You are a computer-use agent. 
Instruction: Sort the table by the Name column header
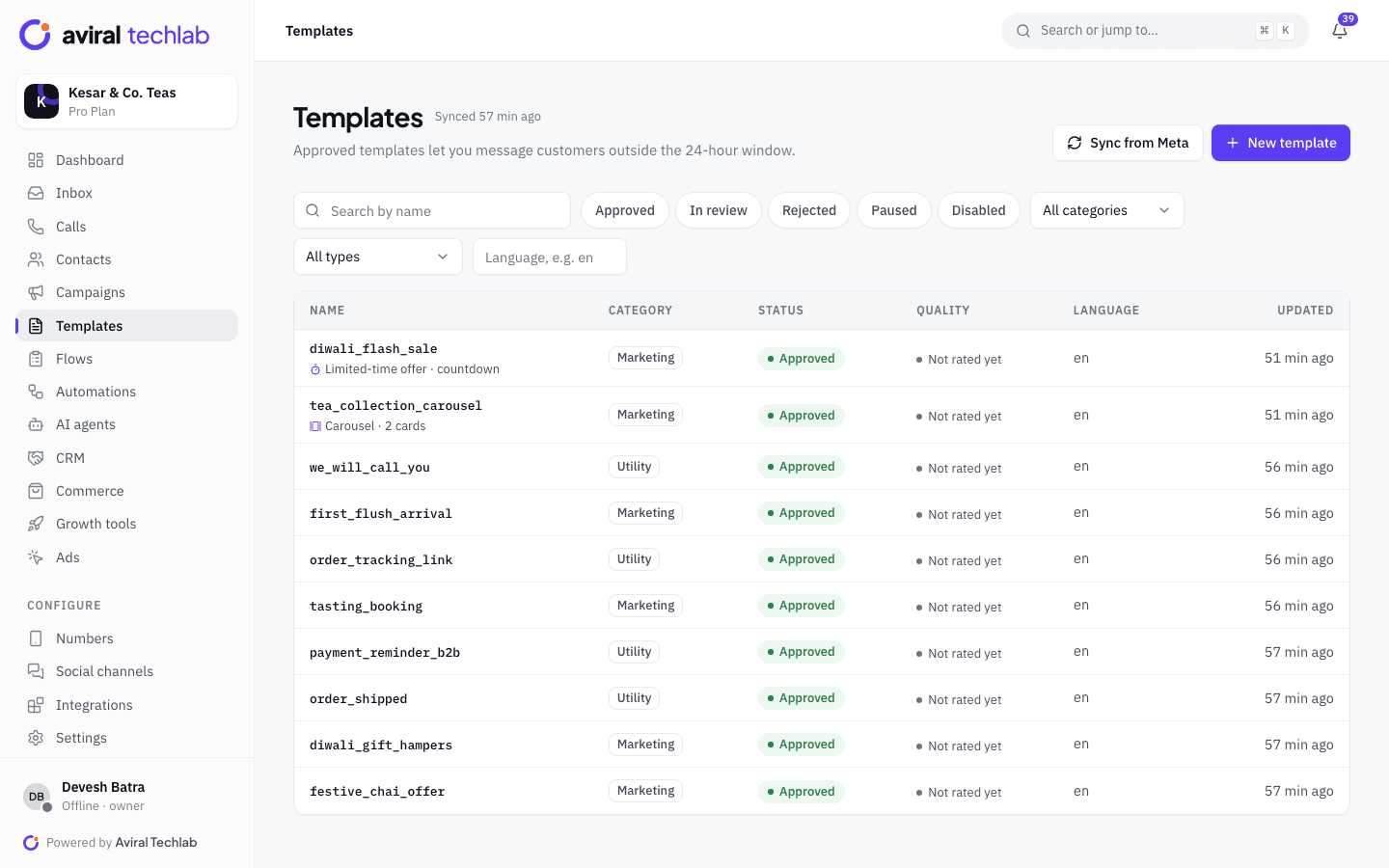coord(327,311)
